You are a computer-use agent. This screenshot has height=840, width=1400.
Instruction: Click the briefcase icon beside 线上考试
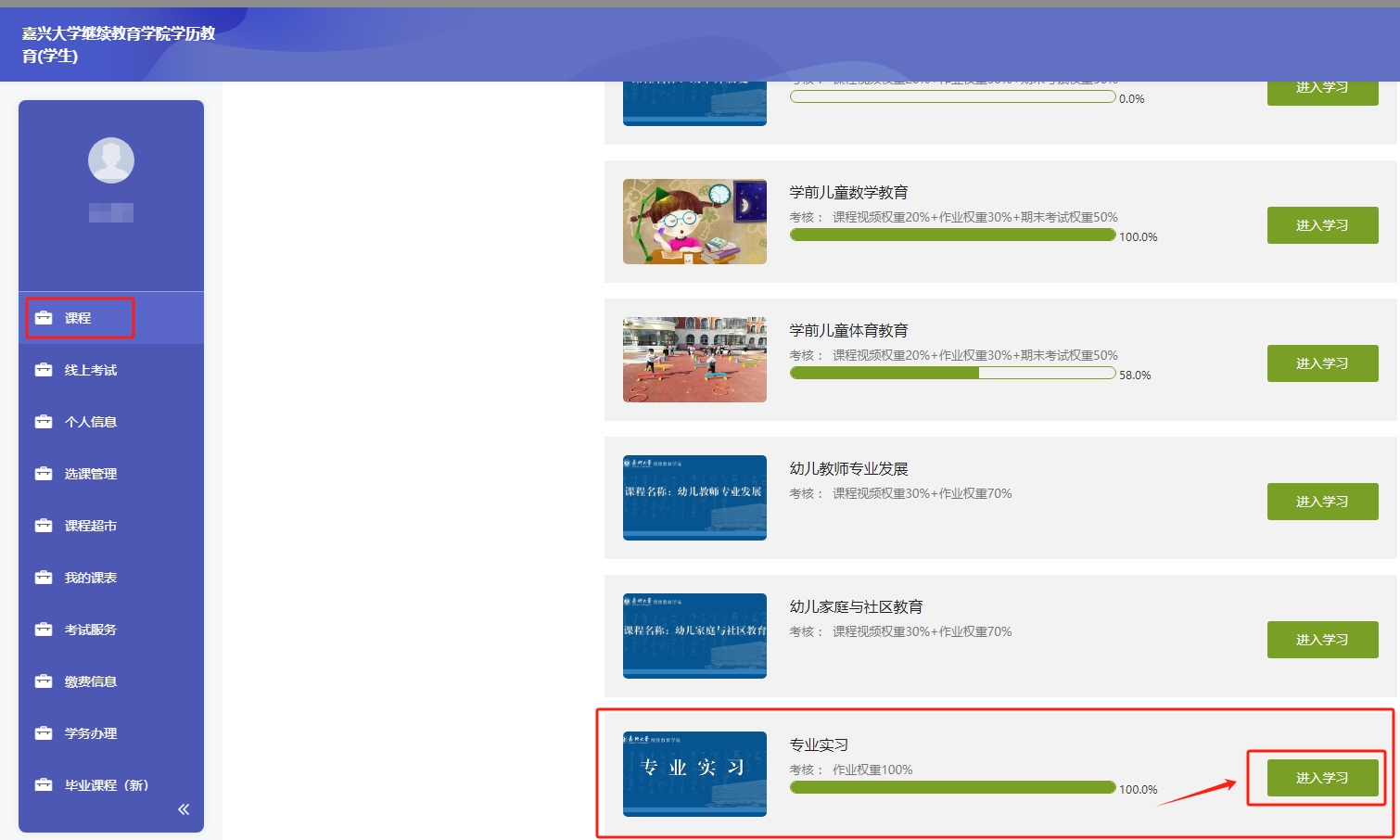point(44,370)
